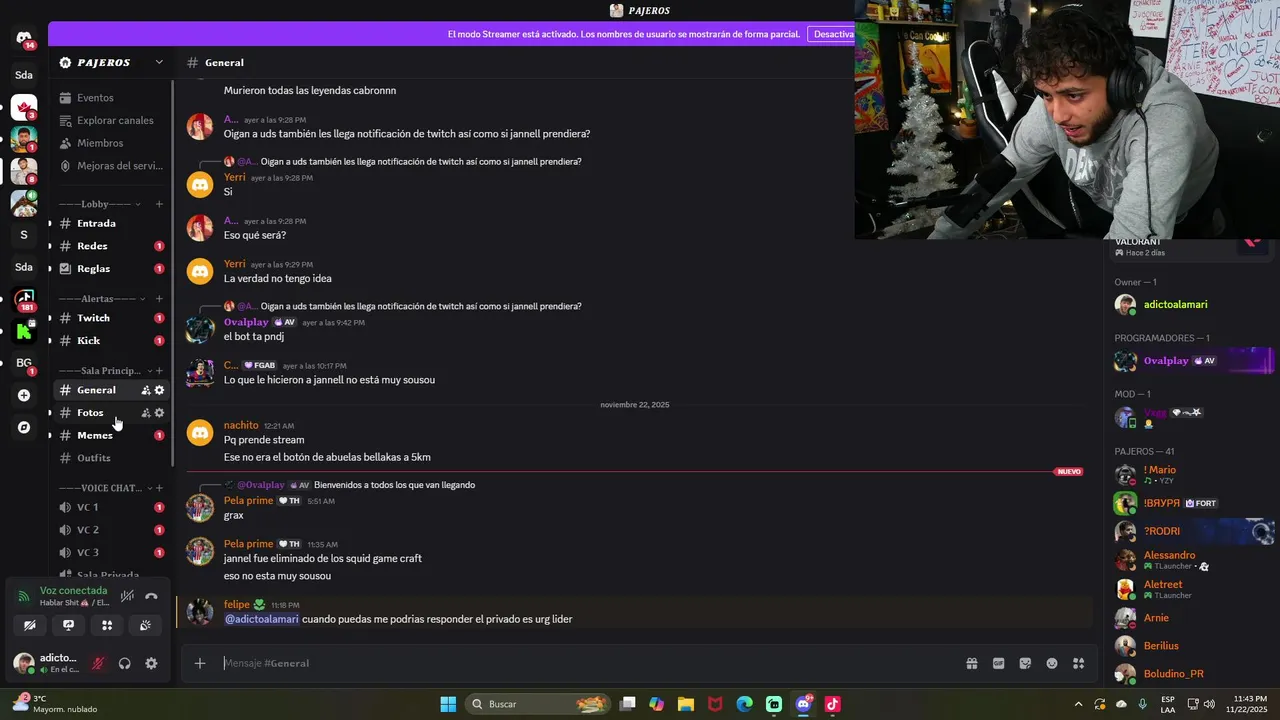Join the VC 2 voice channel
Image resolution: width=1280 pixels, height=720 pixels.
110,530
